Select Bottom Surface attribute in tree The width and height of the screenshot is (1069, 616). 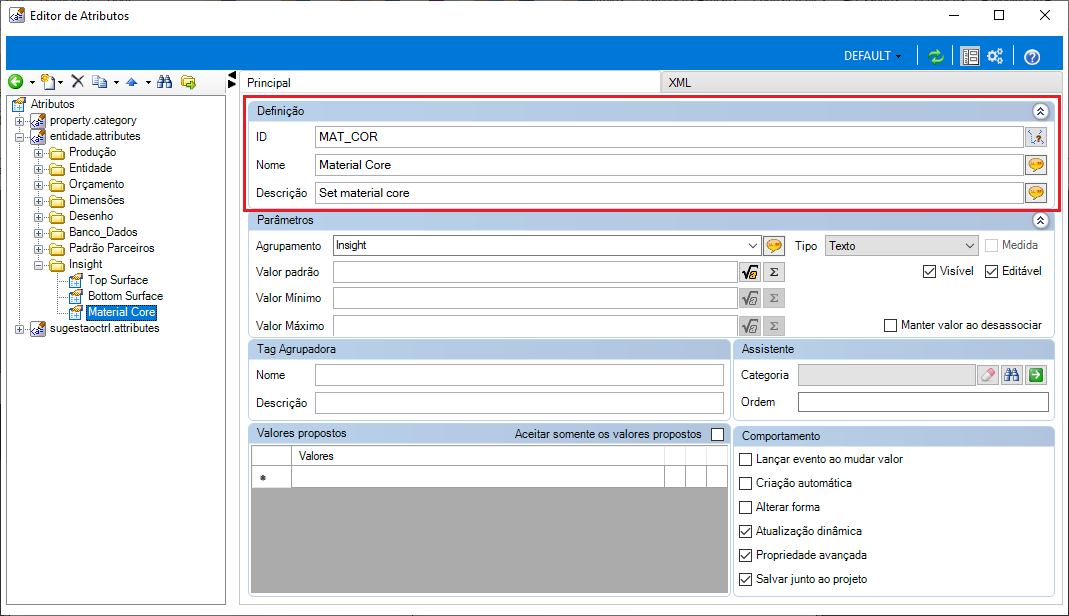[125, 296]
